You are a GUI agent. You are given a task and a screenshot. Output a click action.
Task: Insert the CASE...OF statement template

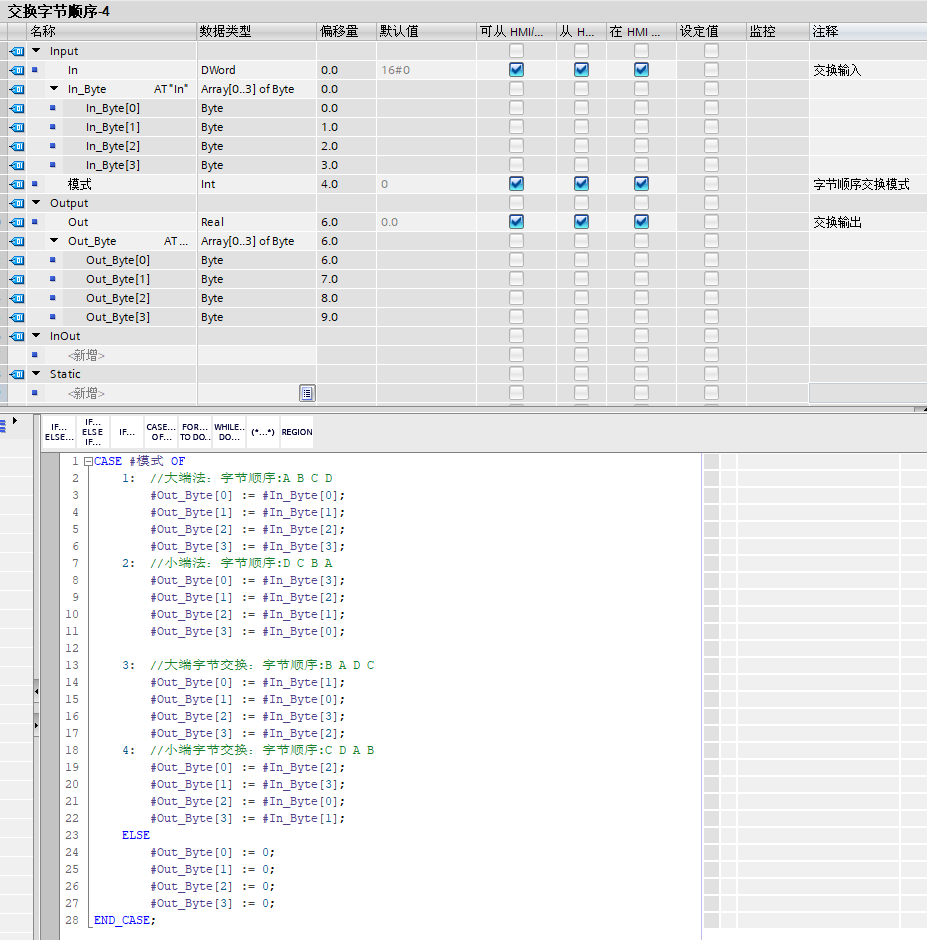point(160,432)
